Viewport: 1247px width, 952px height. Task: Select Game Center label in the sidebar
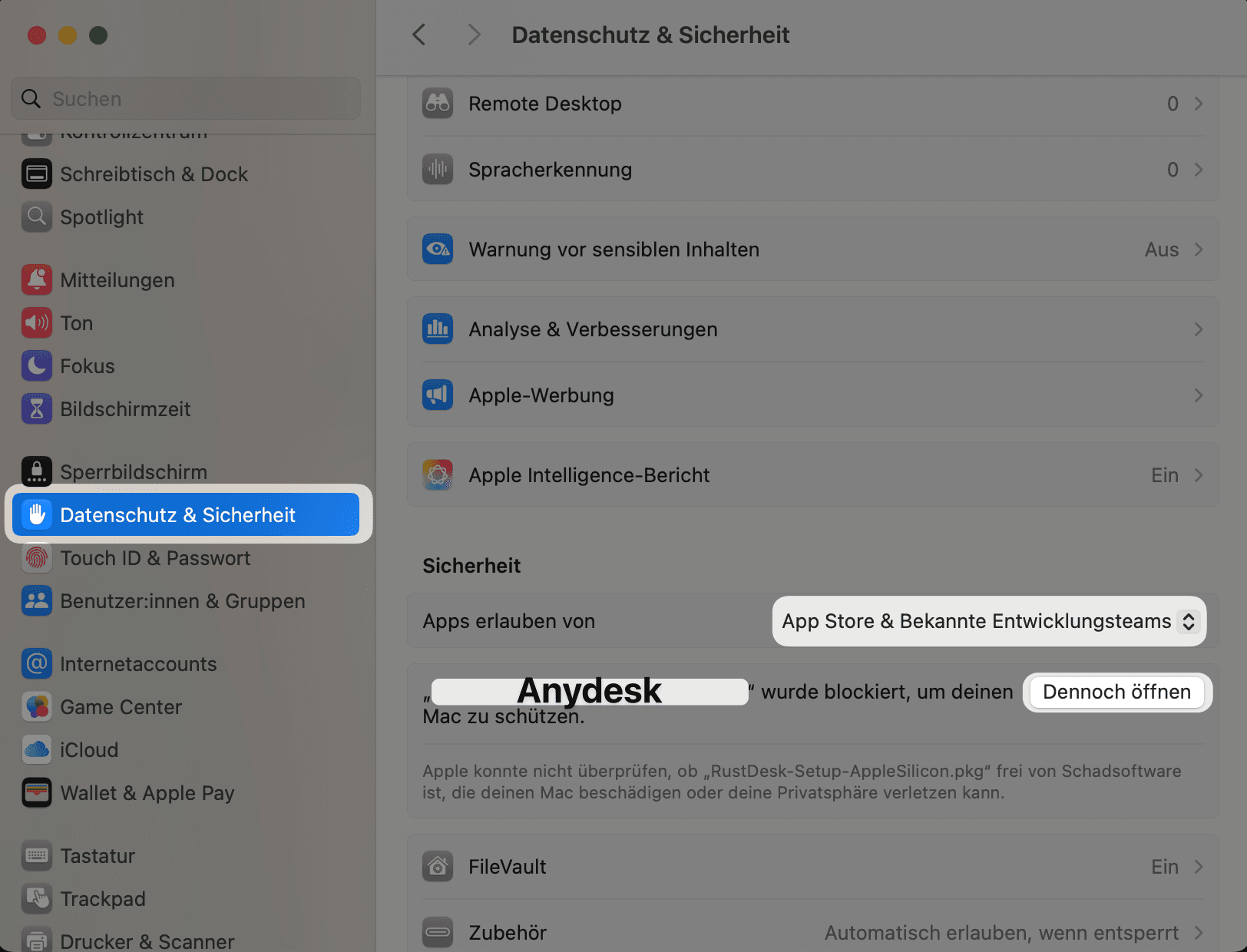point(121,707)
